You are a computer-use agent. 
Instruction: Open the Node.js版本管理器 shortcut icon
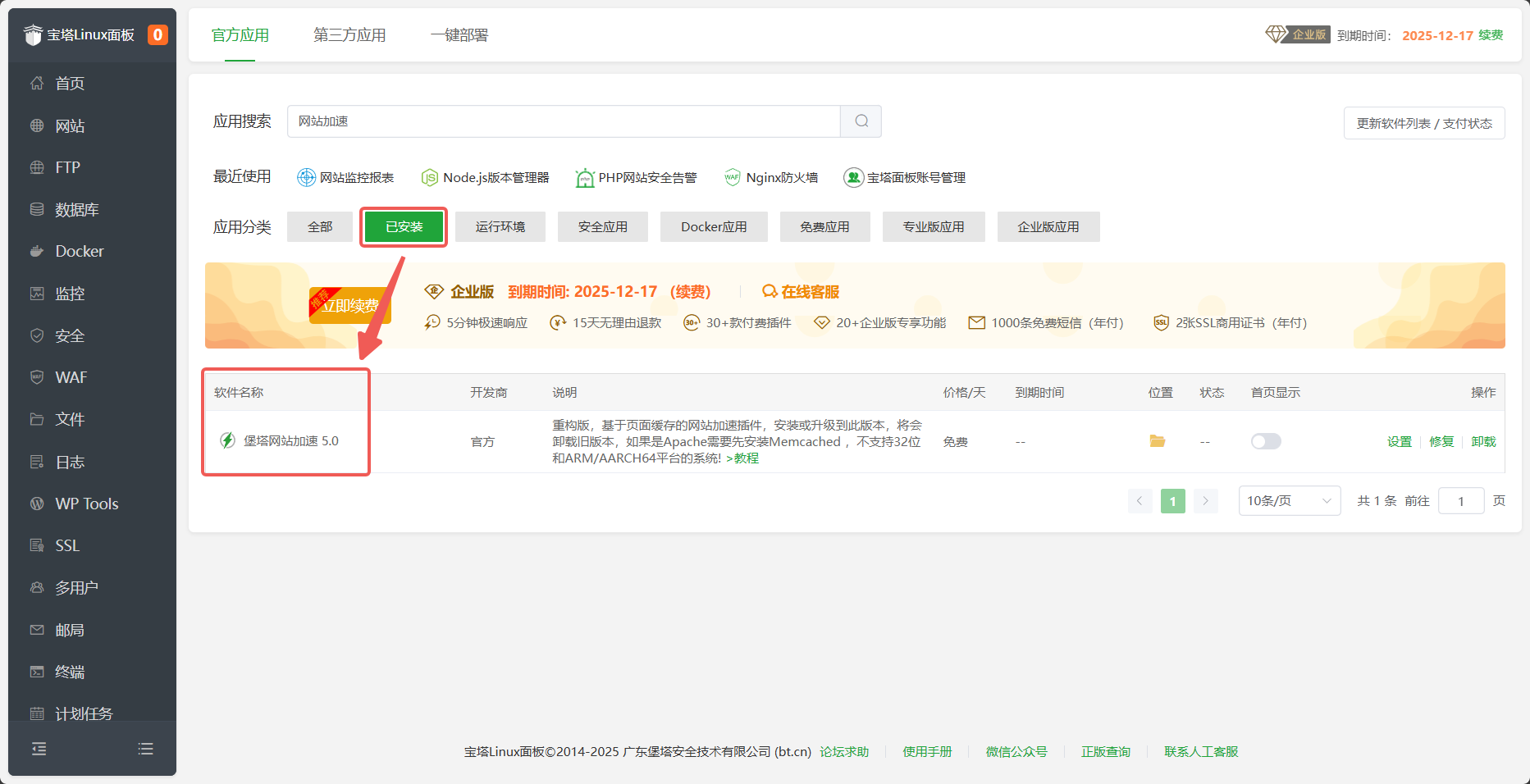tap(429, 178)
